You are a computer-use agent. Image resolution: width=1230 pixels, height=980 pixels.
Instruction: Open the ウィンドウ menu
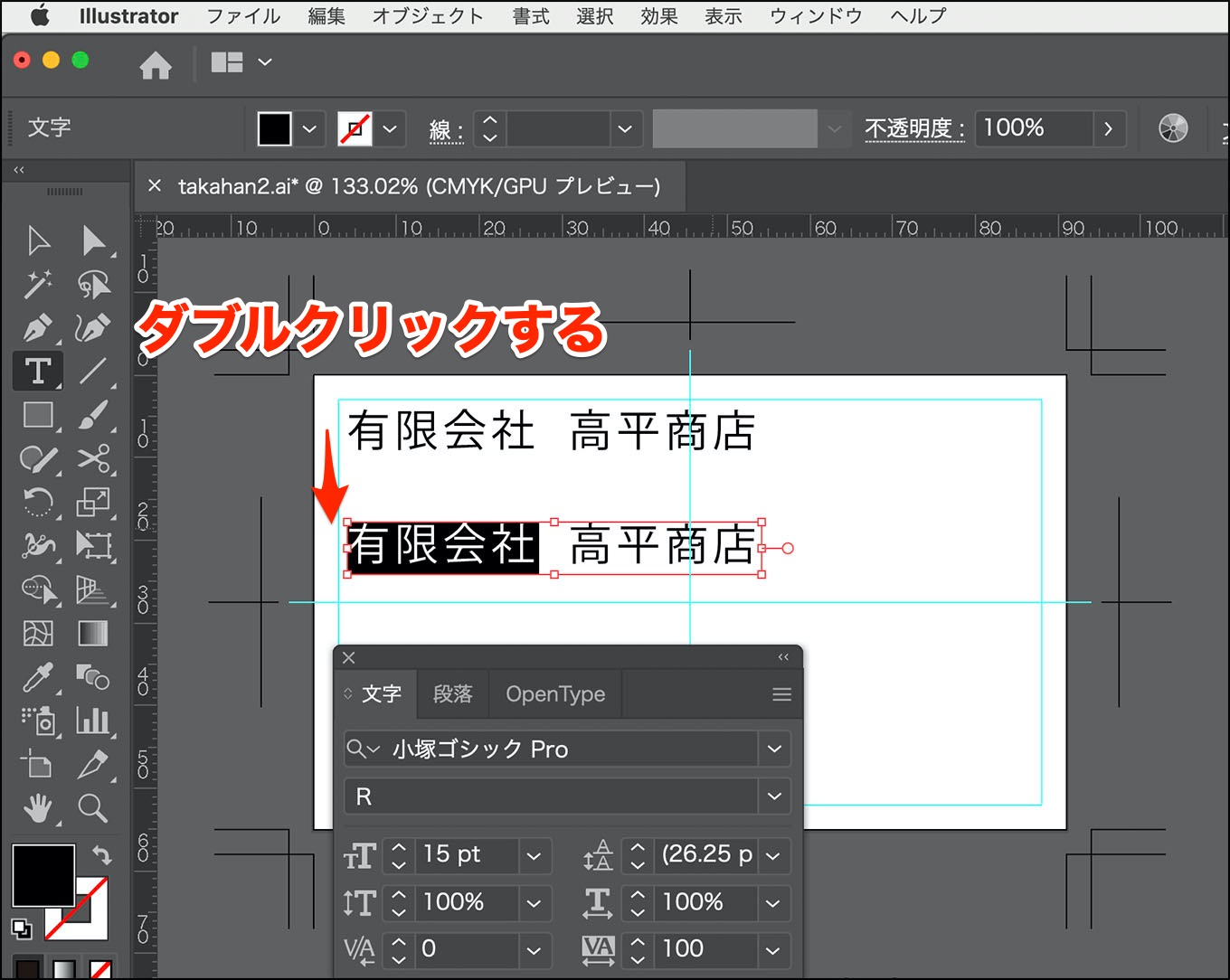(816, 16)
